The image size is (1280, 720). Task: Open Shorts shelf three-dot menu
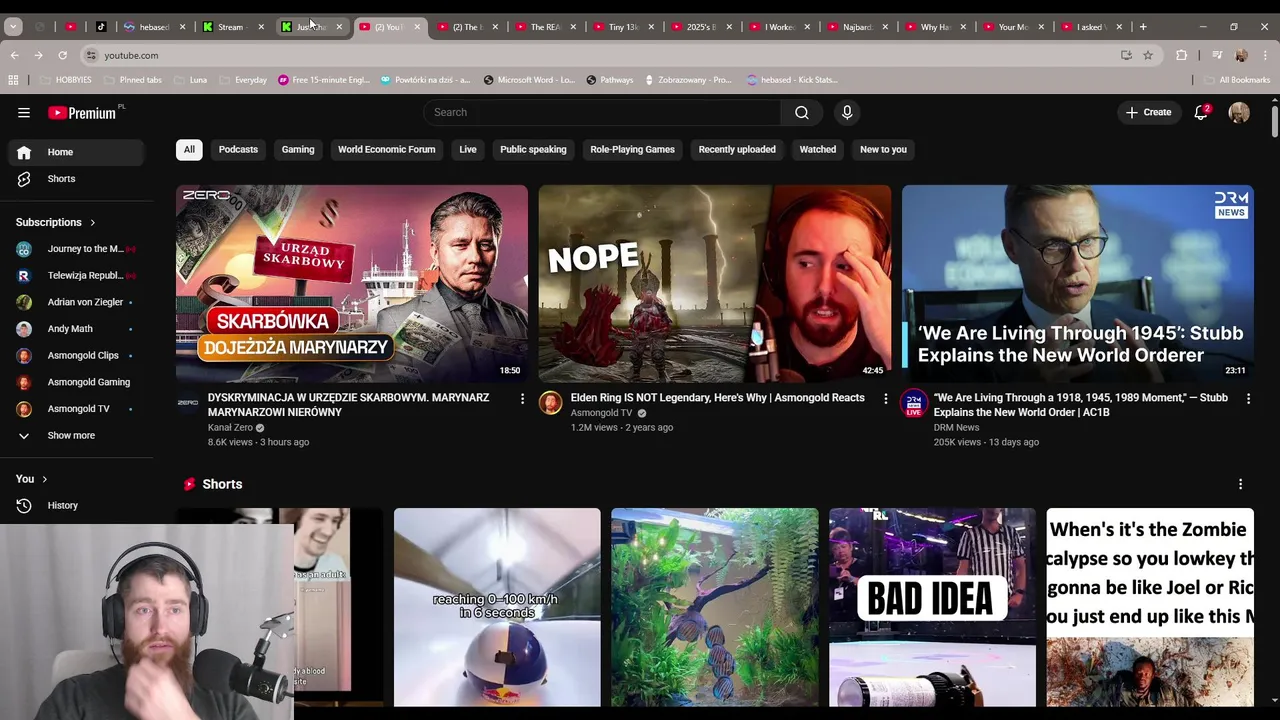[x=1240, y=484]
